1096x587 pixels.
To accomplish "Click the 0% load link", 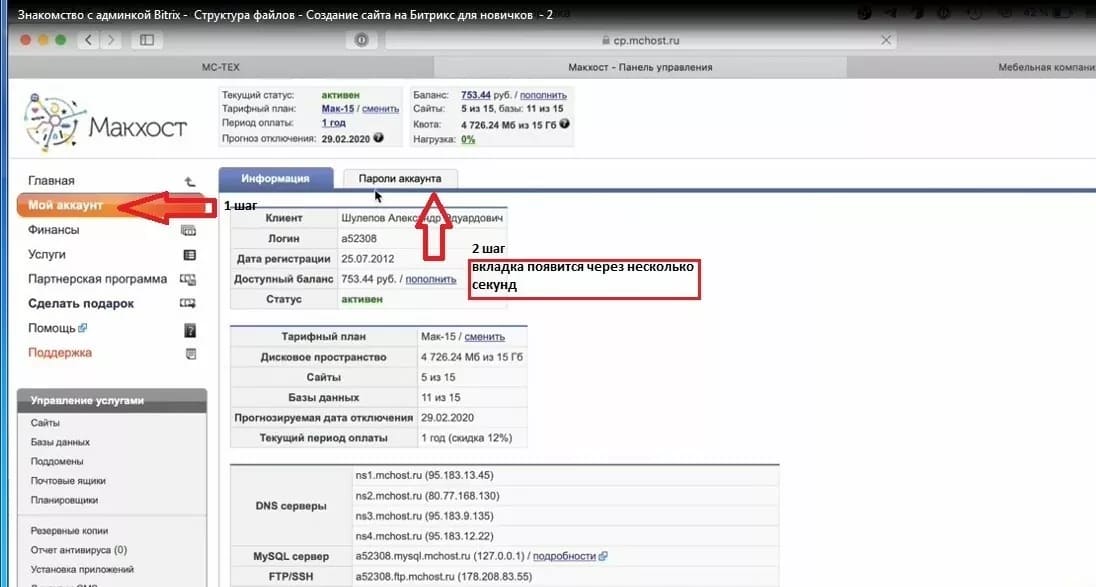I will coord(468,139).
